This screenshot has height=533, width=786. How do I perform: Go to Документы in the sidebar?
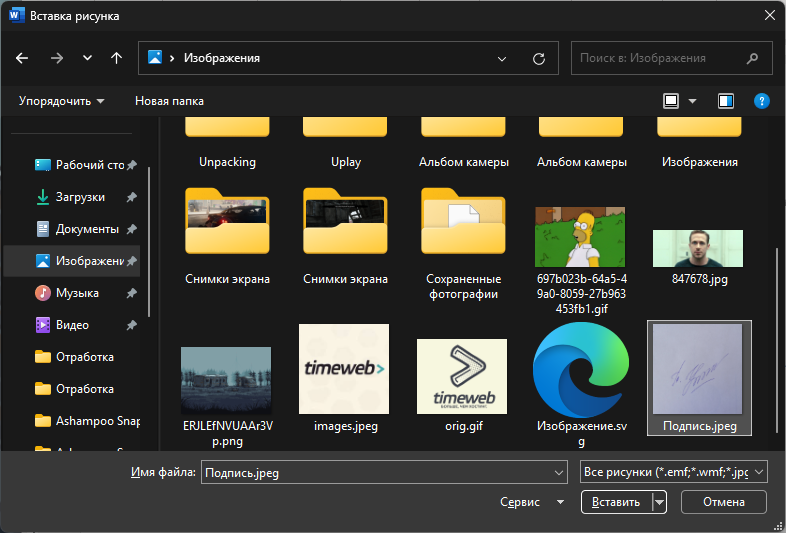pos(86,229)
